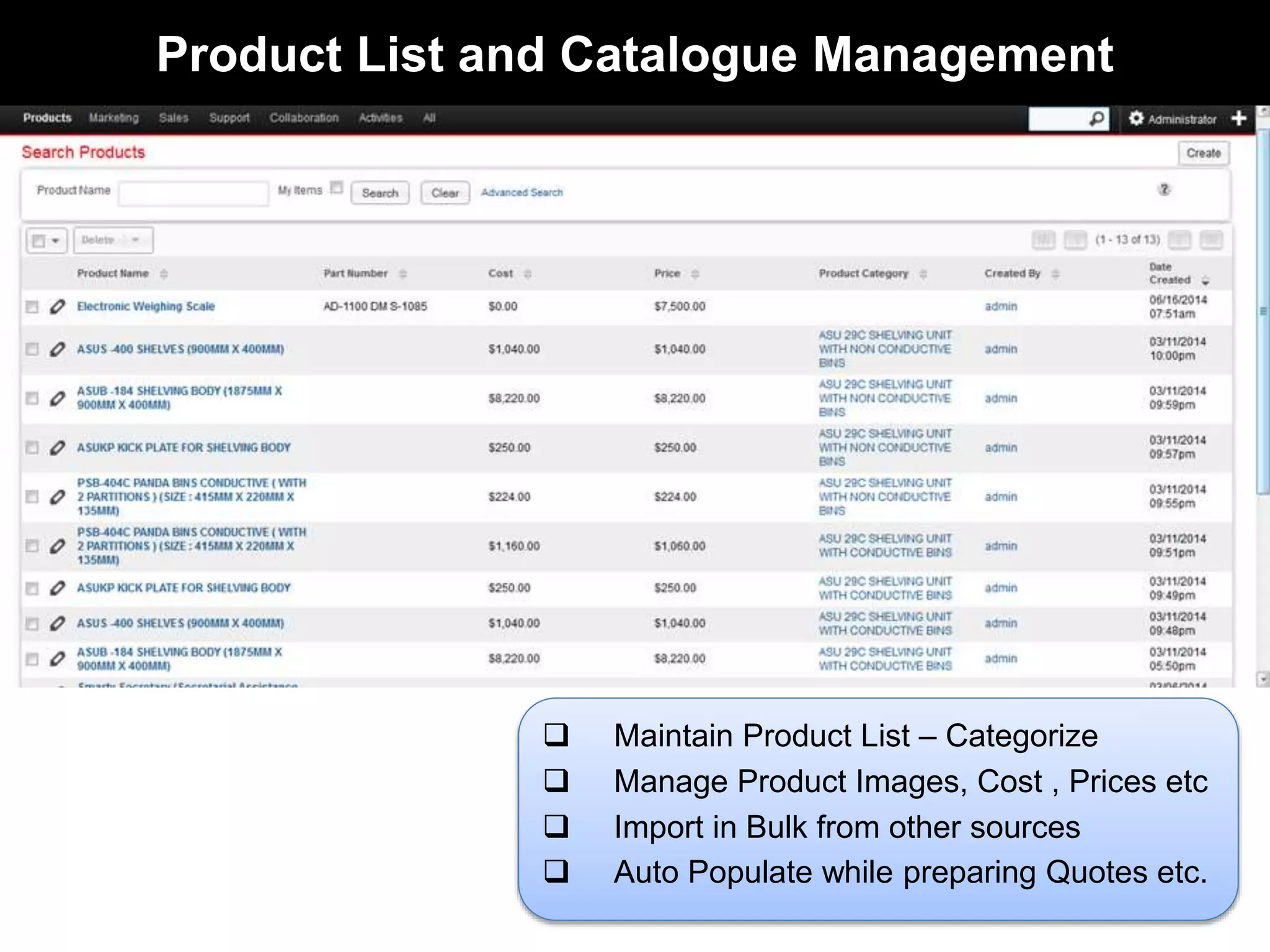Edit pencil for ASUKP KICK PLATE 09:57pm row
Viewport: 1270px width, 952px height.
tap(57, 447)
